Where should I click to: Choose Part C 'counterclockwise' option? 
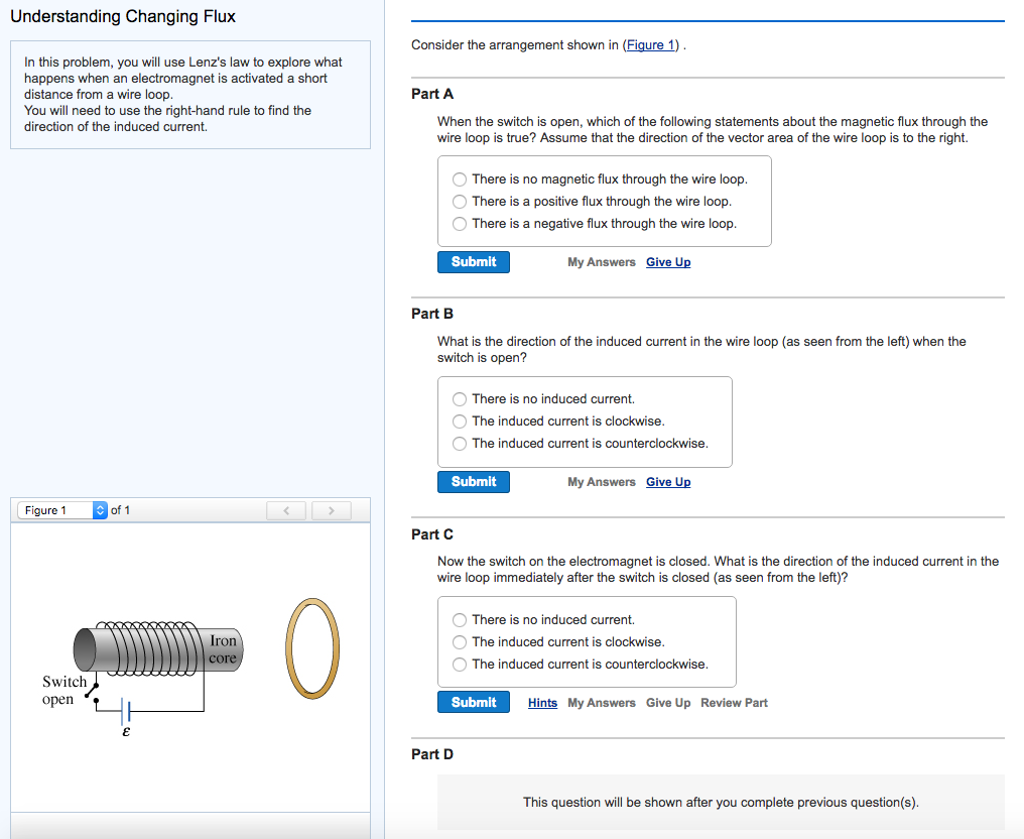[x=459, y=665]
